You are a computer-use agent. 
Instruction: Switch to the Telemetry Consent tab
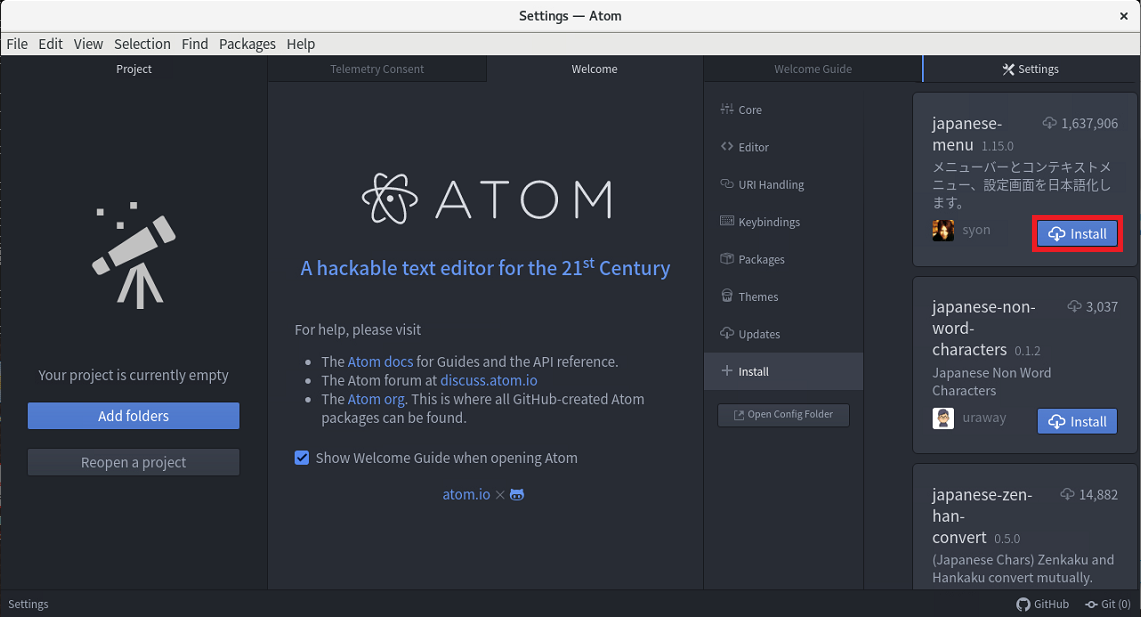click(x=377, y=69)
